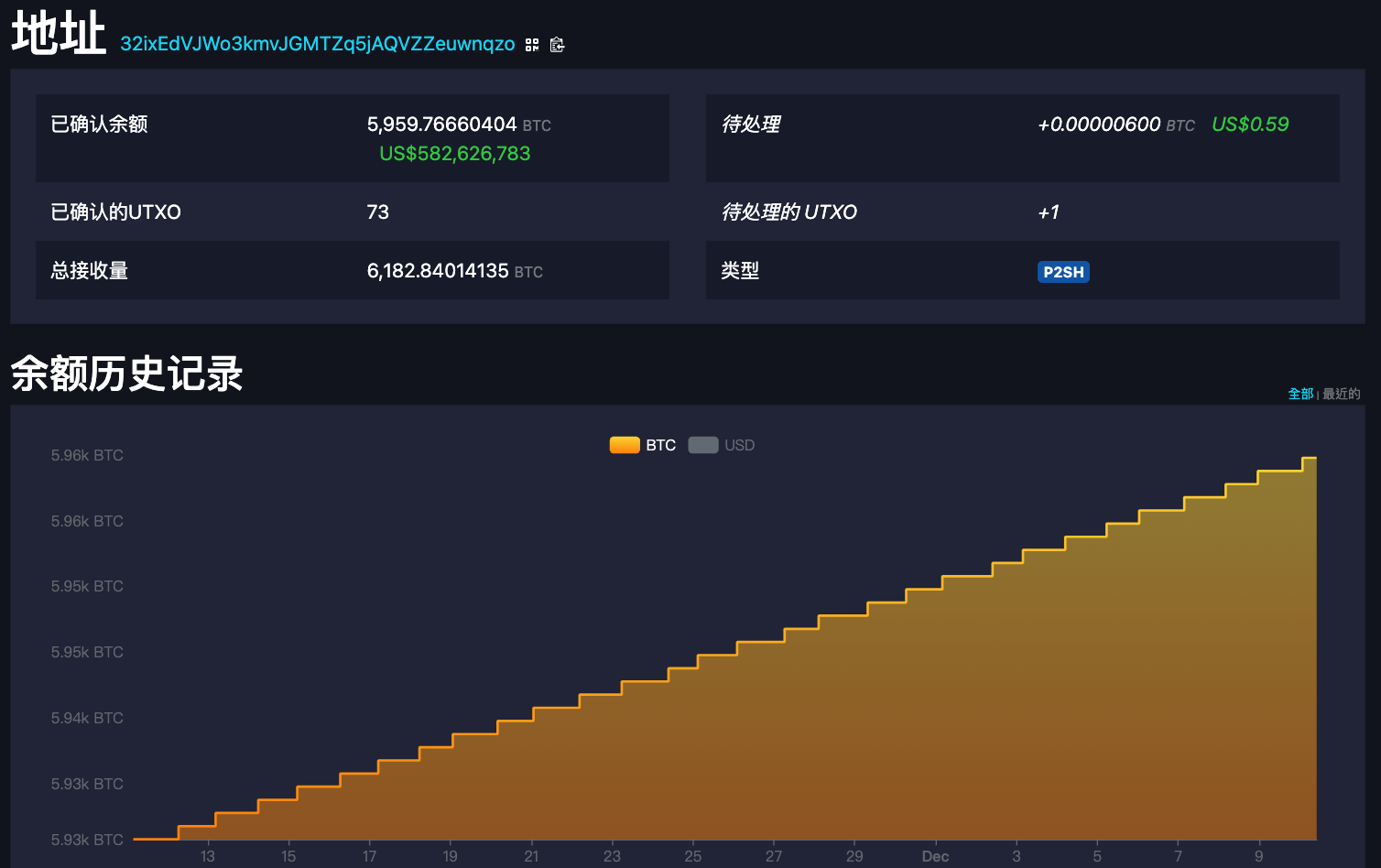Click the 29 date tick on chart axis
Screen dimensions: 1381x868
tap(854, 856)
